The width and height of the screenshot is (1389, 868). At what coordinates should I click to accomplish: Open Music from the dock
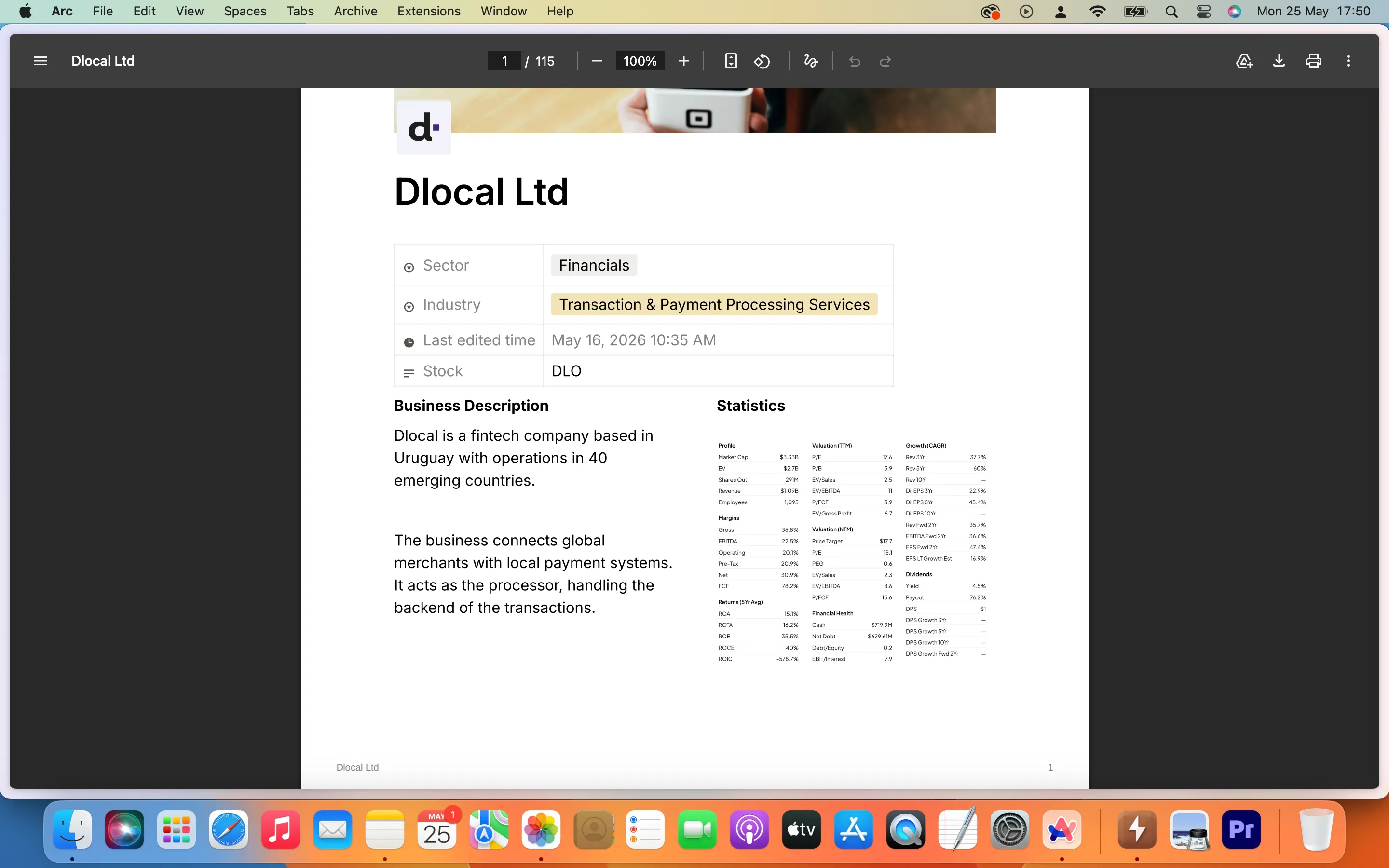tap(281, 829)
